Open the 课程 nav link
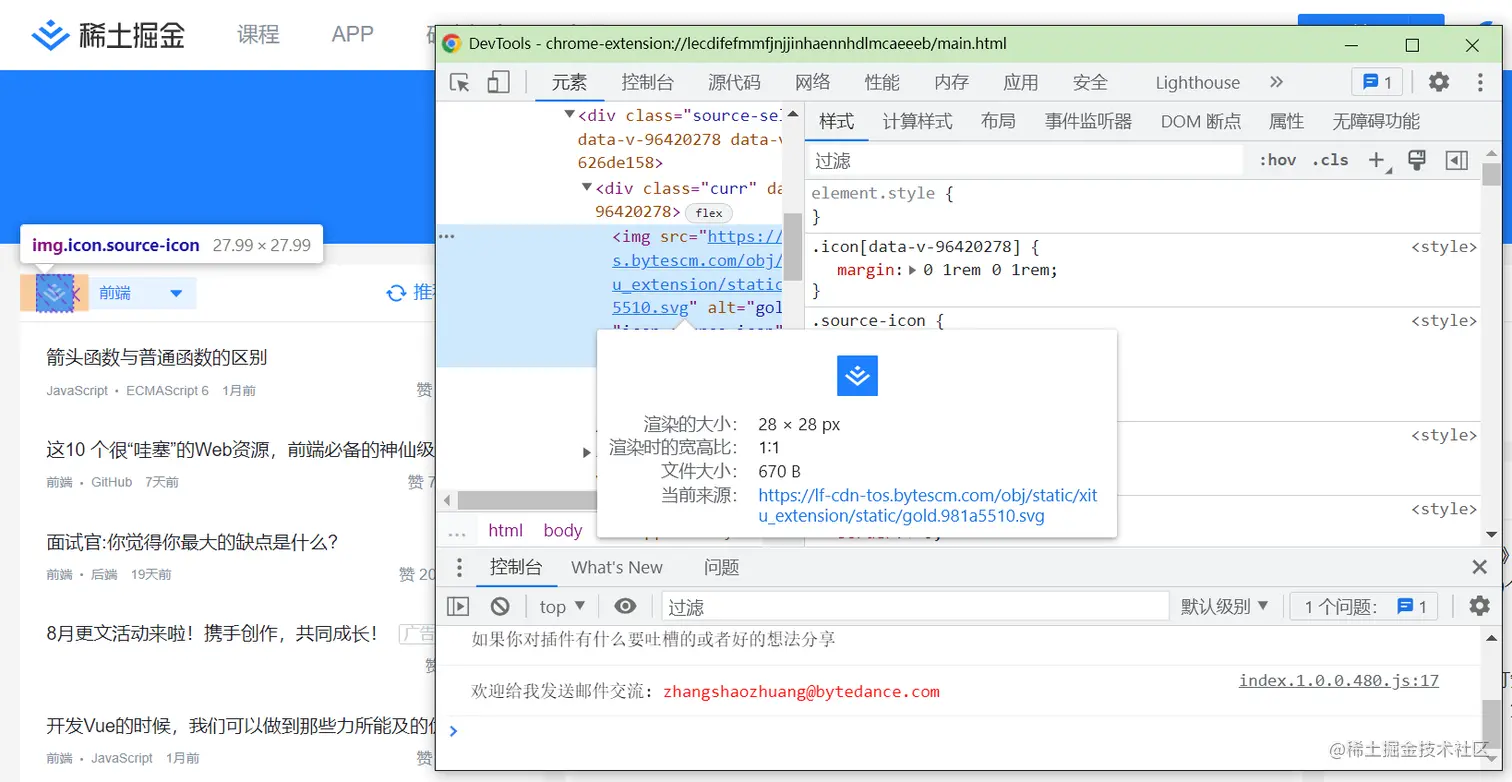This screenshot has width=1512, height=782. pos(258,34)
